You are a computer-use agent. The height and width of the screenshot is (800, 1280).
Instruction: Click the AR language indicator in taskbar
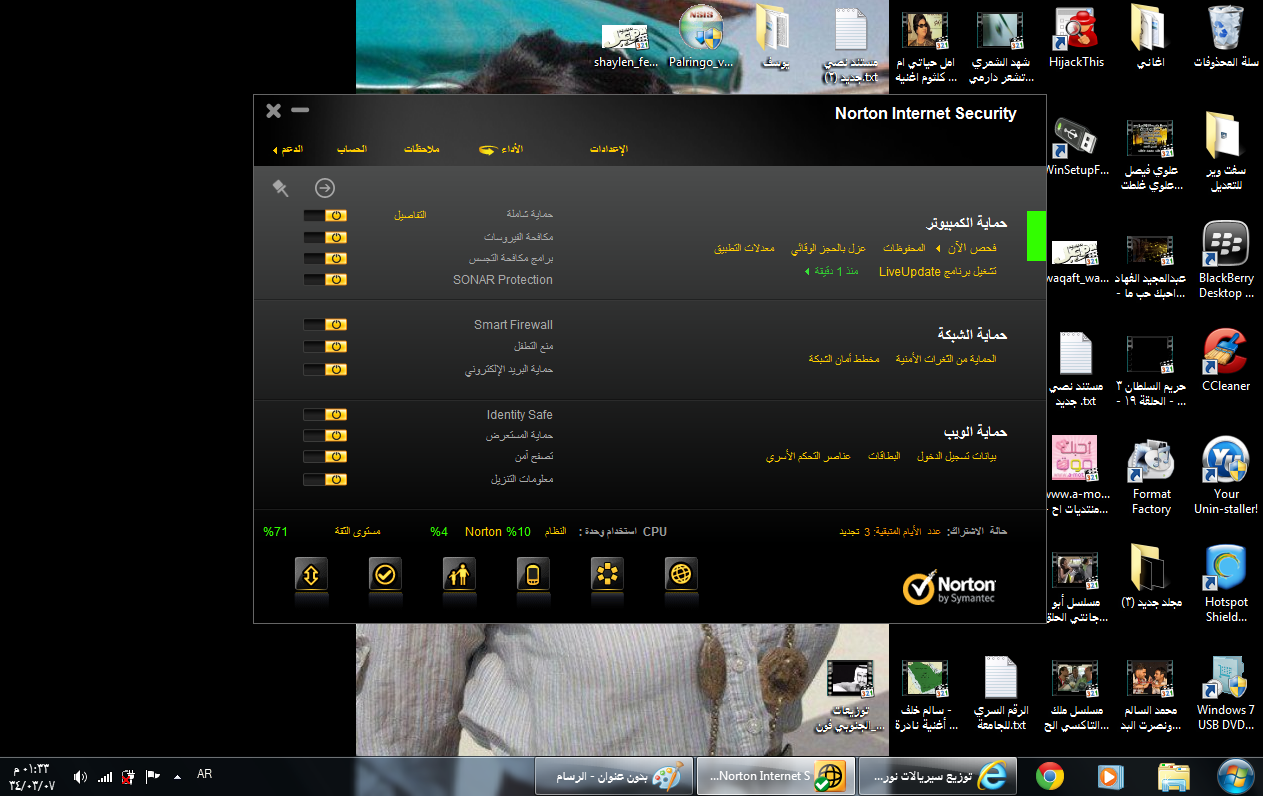pos(205,774)
